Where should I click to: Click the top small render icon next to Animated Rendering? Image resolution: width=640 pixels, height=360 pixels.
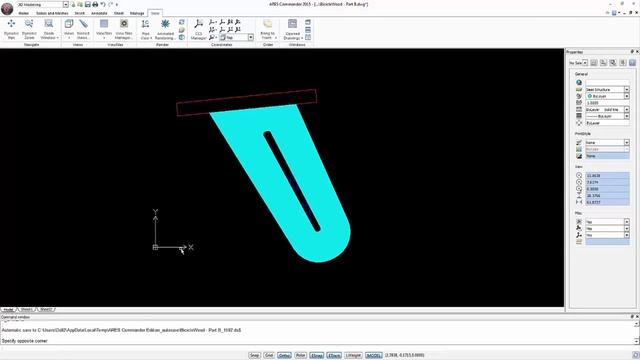(182, 22)
